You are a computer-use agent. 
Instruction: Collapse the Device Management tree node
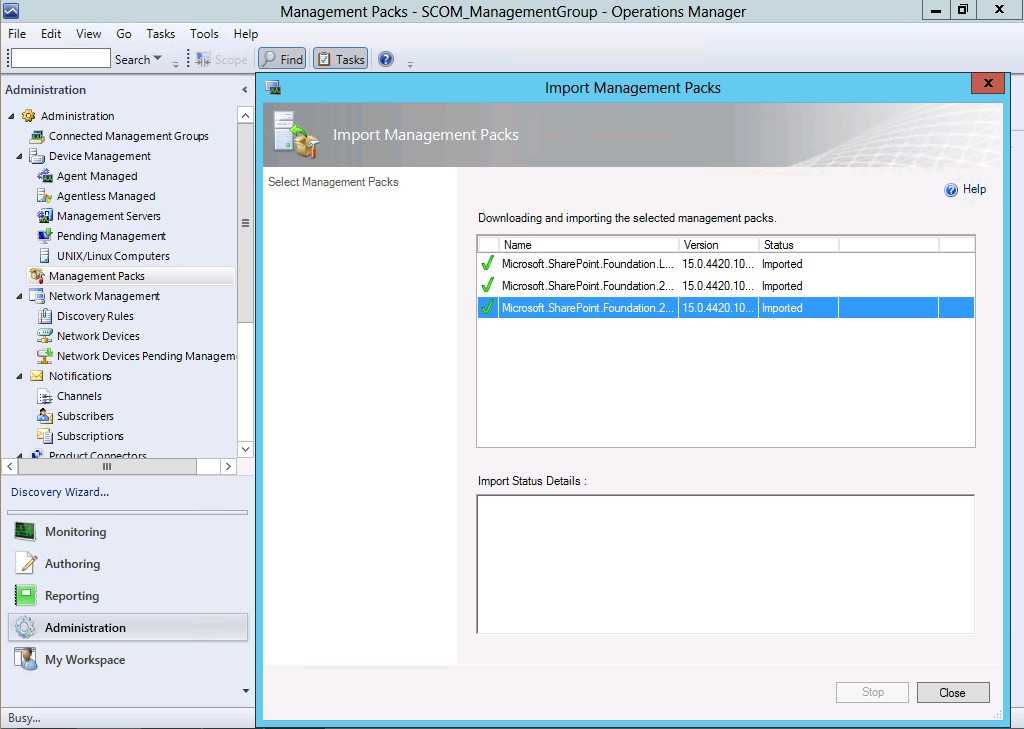tap(20, 156)
